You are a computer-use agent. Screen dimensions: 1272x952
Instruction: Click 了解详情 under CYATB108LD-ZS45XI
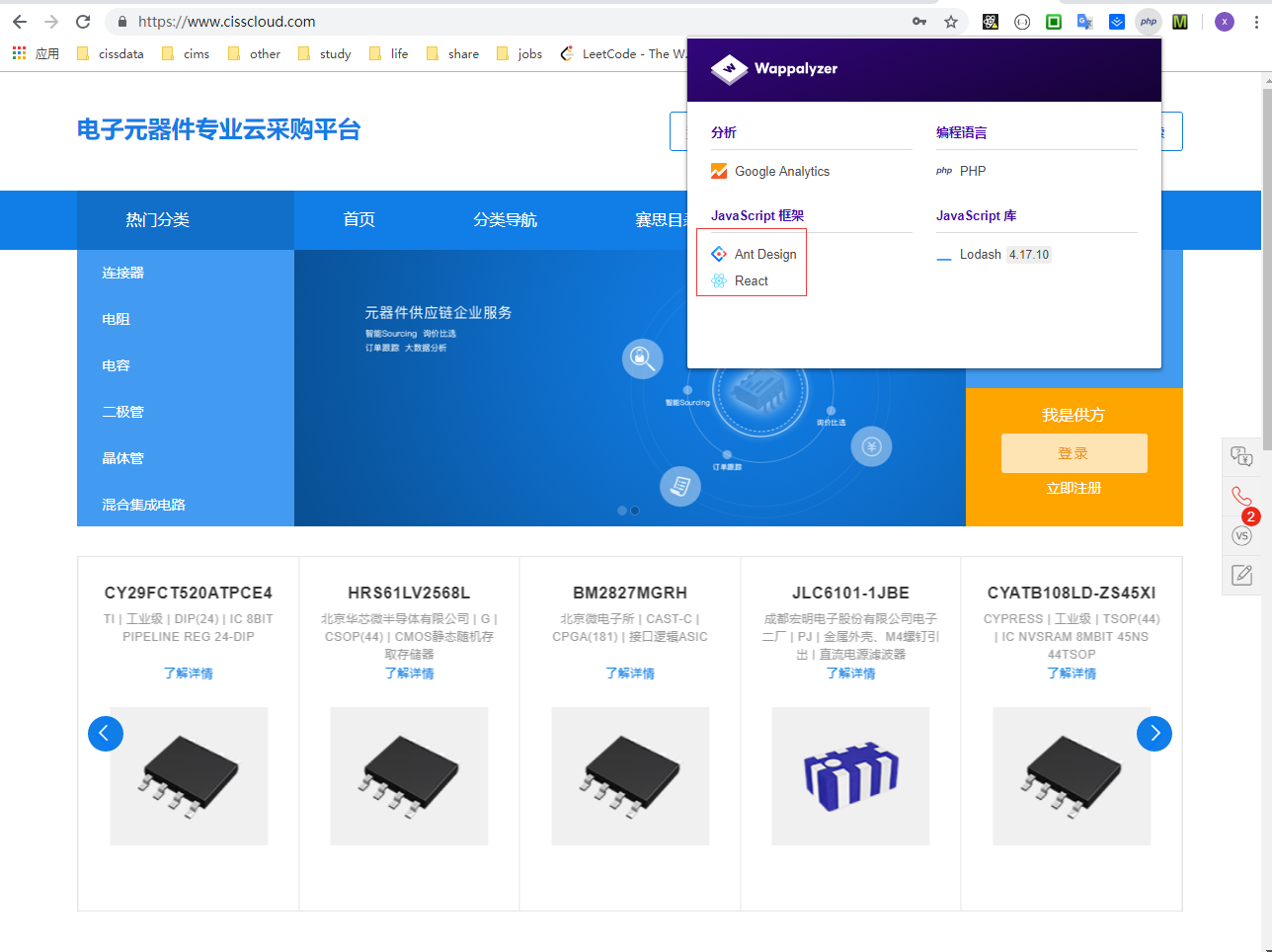point(1072,674)
